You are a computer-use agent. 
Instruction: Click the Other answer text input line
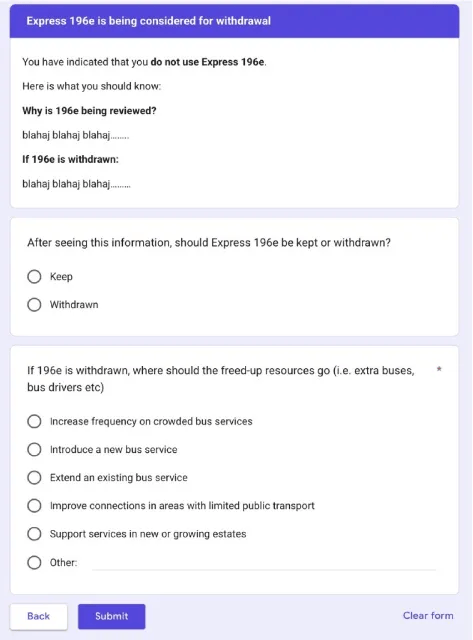pyautogui.click(x=264, y=563)
